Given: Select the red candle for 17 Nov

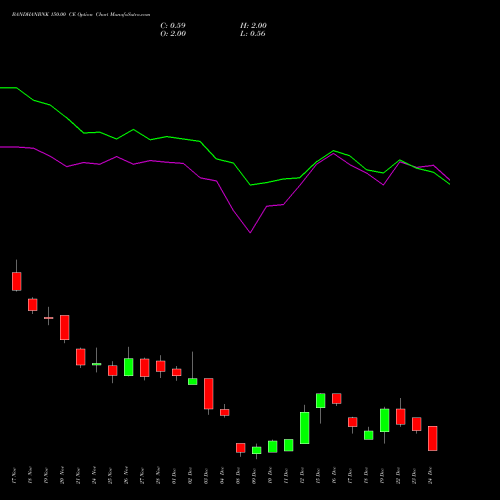Looking at the screenshot, I should coord(17,281).
